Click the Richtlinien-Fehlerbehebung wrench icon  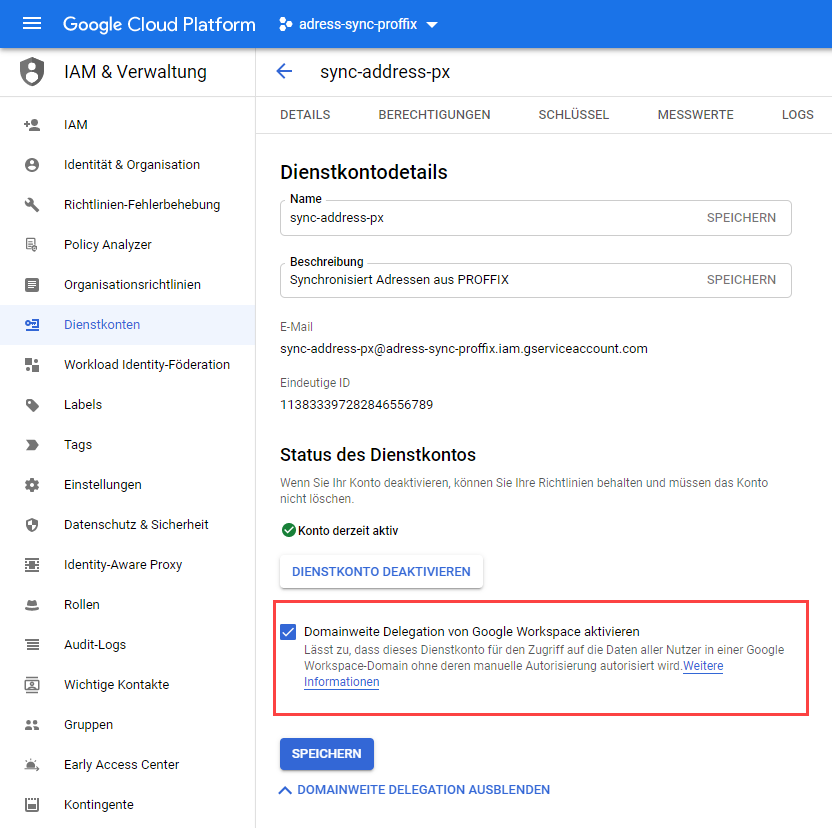32,205
